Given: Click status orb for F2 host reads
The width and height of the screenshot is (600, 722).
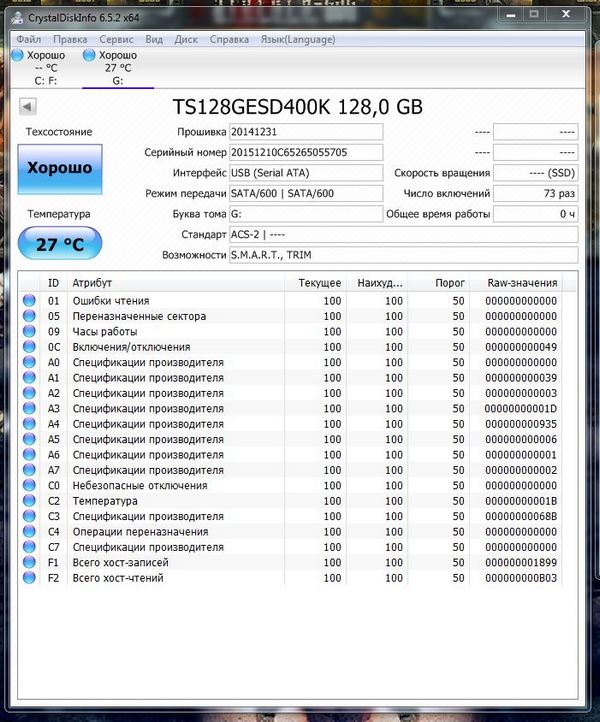Looking at the screenshot, I should (29, 578).
